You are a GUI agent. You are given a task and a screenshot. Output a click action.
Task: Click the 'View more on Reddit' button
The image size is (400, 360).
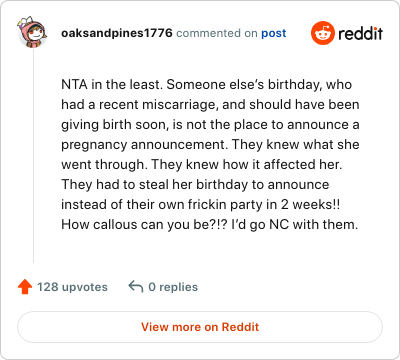(x=200, y=327)
